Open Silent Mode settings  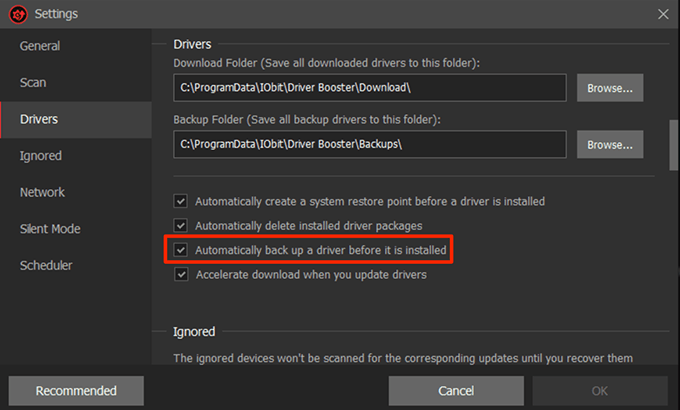[50, 229]
